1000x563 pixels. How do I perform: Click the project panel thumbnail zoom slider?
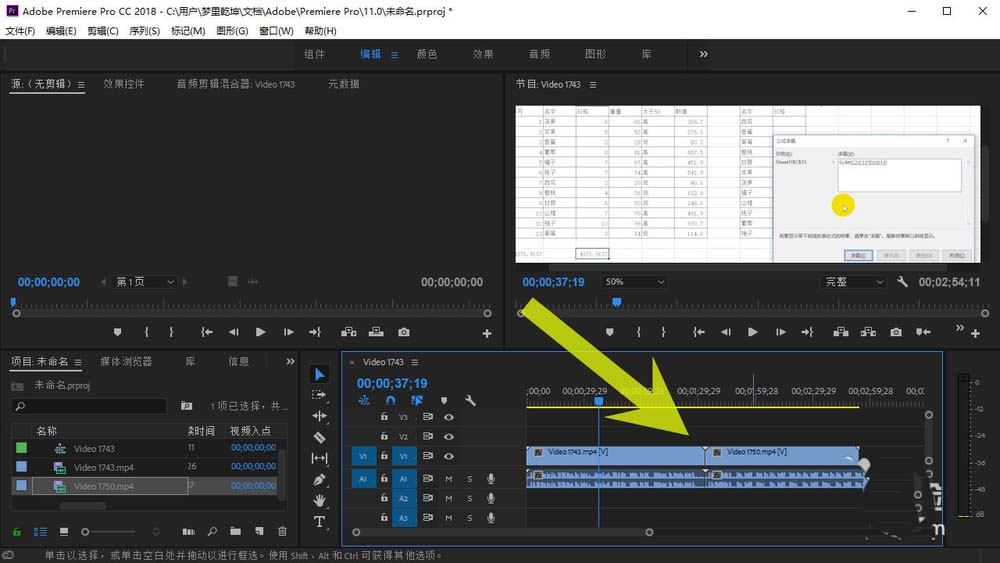coord(86,532)
